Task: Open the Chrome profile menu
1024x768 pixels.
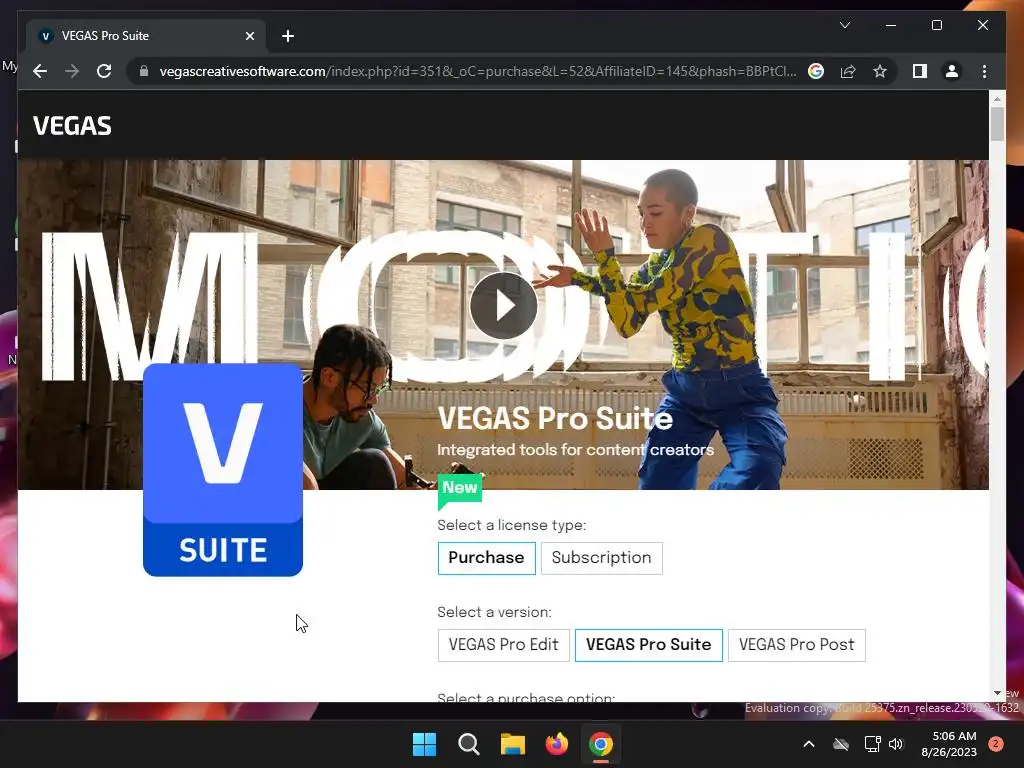Action: [952, 71]
